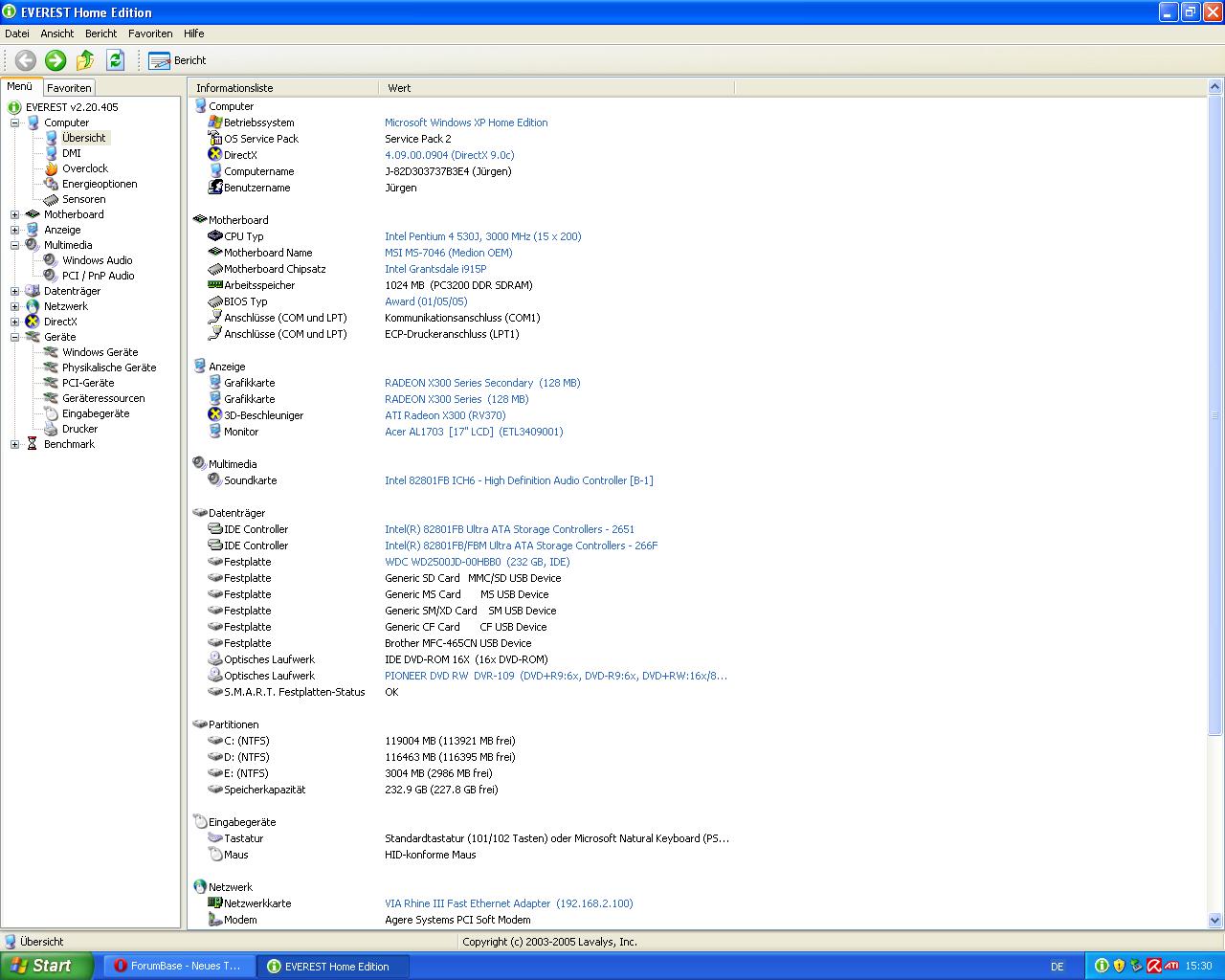Click the Netzwerkkarte row icon

click(215, 903)
